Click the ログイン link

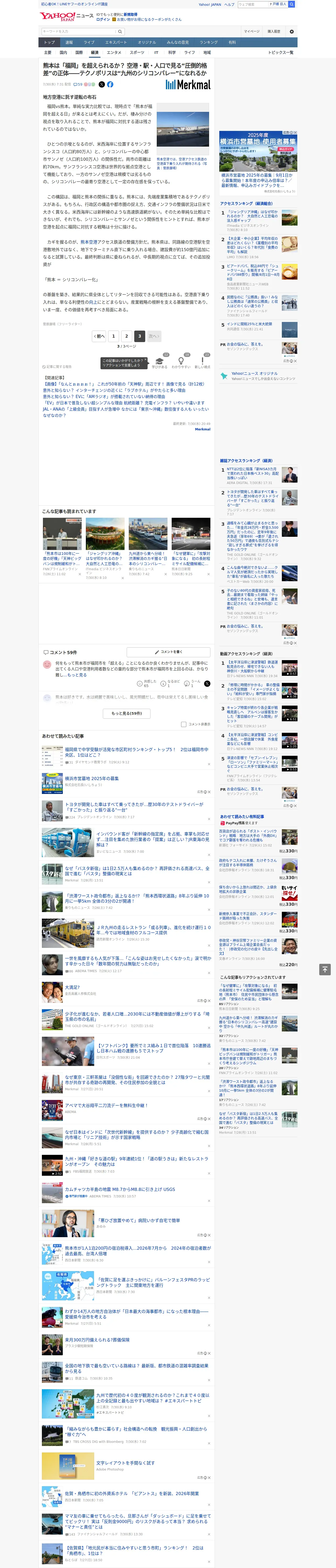103,20
